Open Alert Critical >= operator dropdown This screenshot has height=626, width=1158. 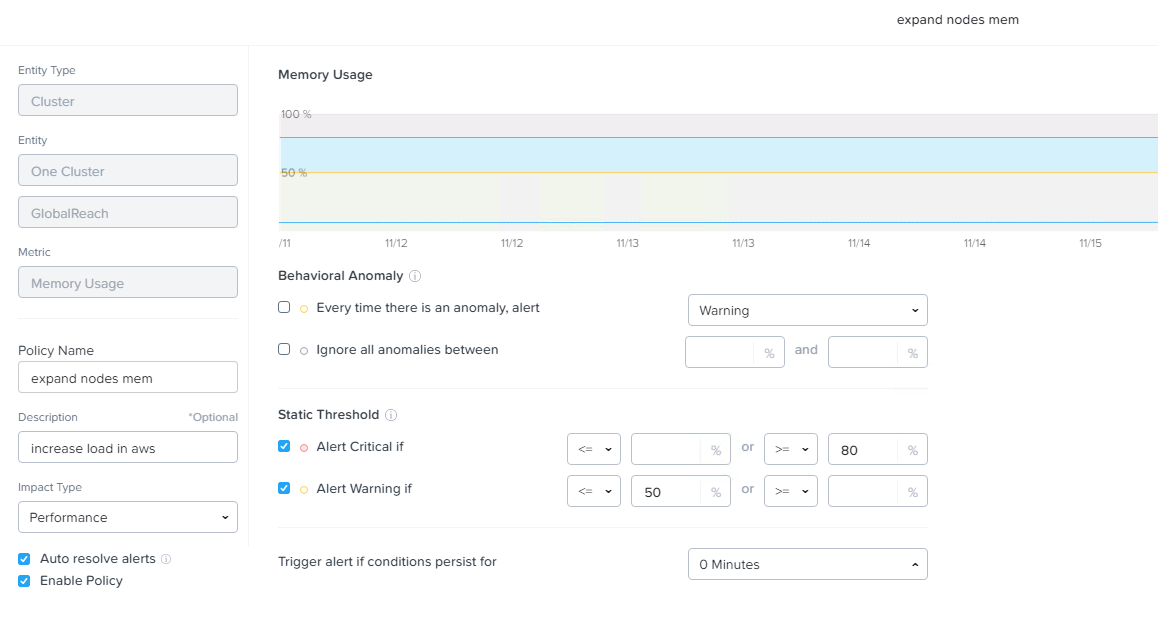[790, 449]
